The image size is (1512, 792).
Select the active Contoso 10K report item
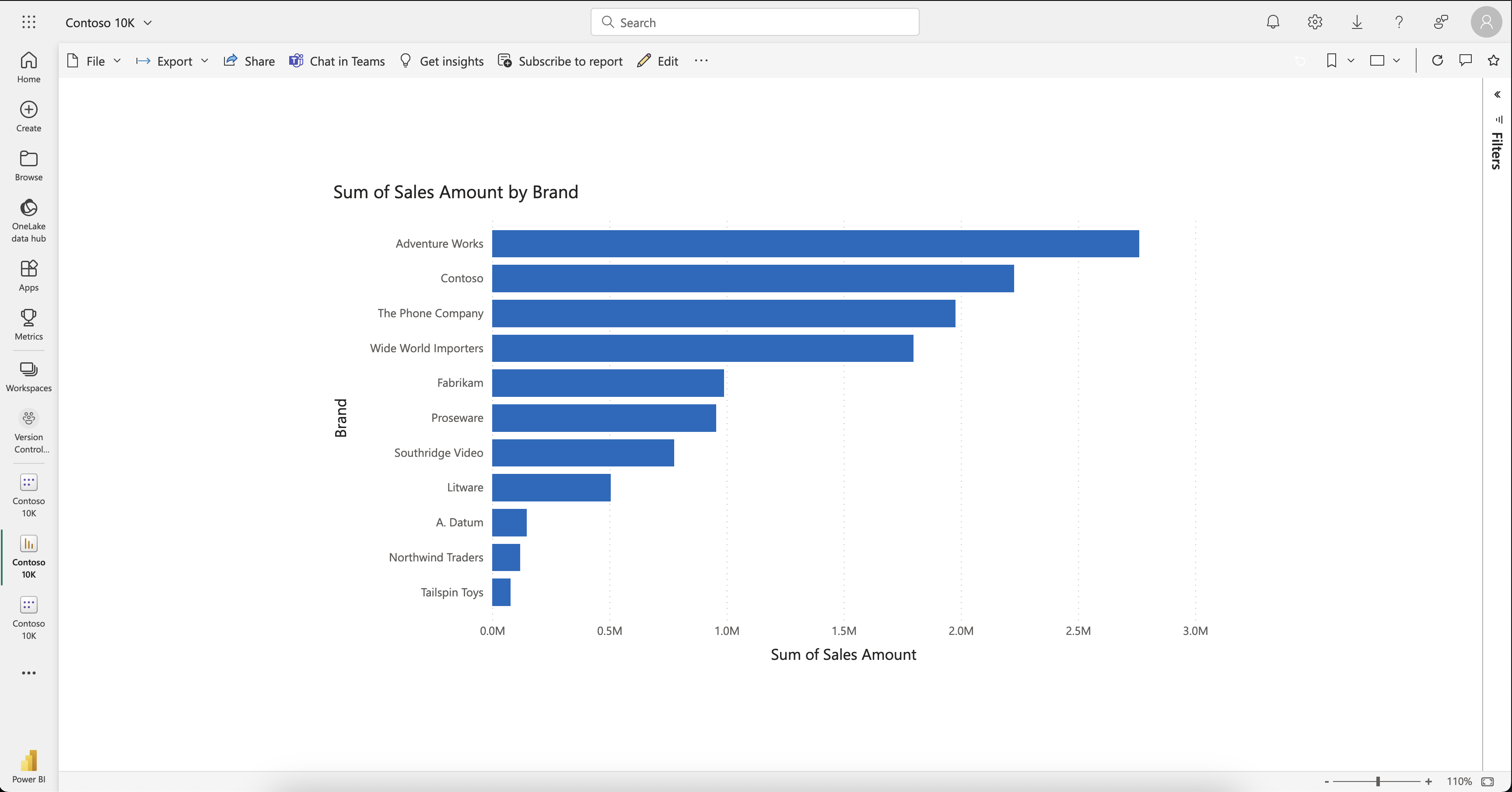[x=29, y=557]
